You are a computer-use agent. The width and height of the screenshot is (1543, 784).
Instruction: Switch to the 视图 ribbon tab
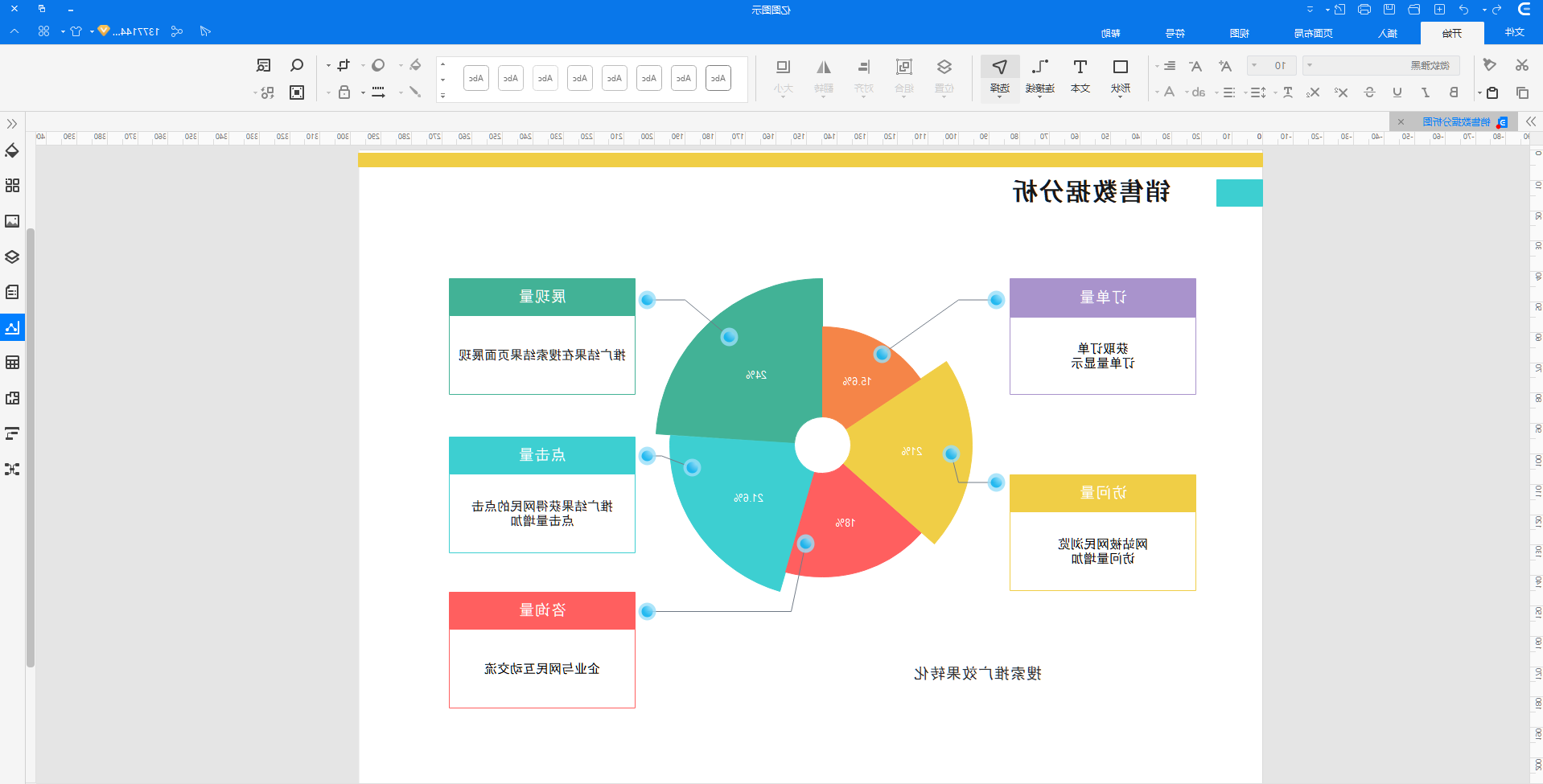[x=1240, y=33]
